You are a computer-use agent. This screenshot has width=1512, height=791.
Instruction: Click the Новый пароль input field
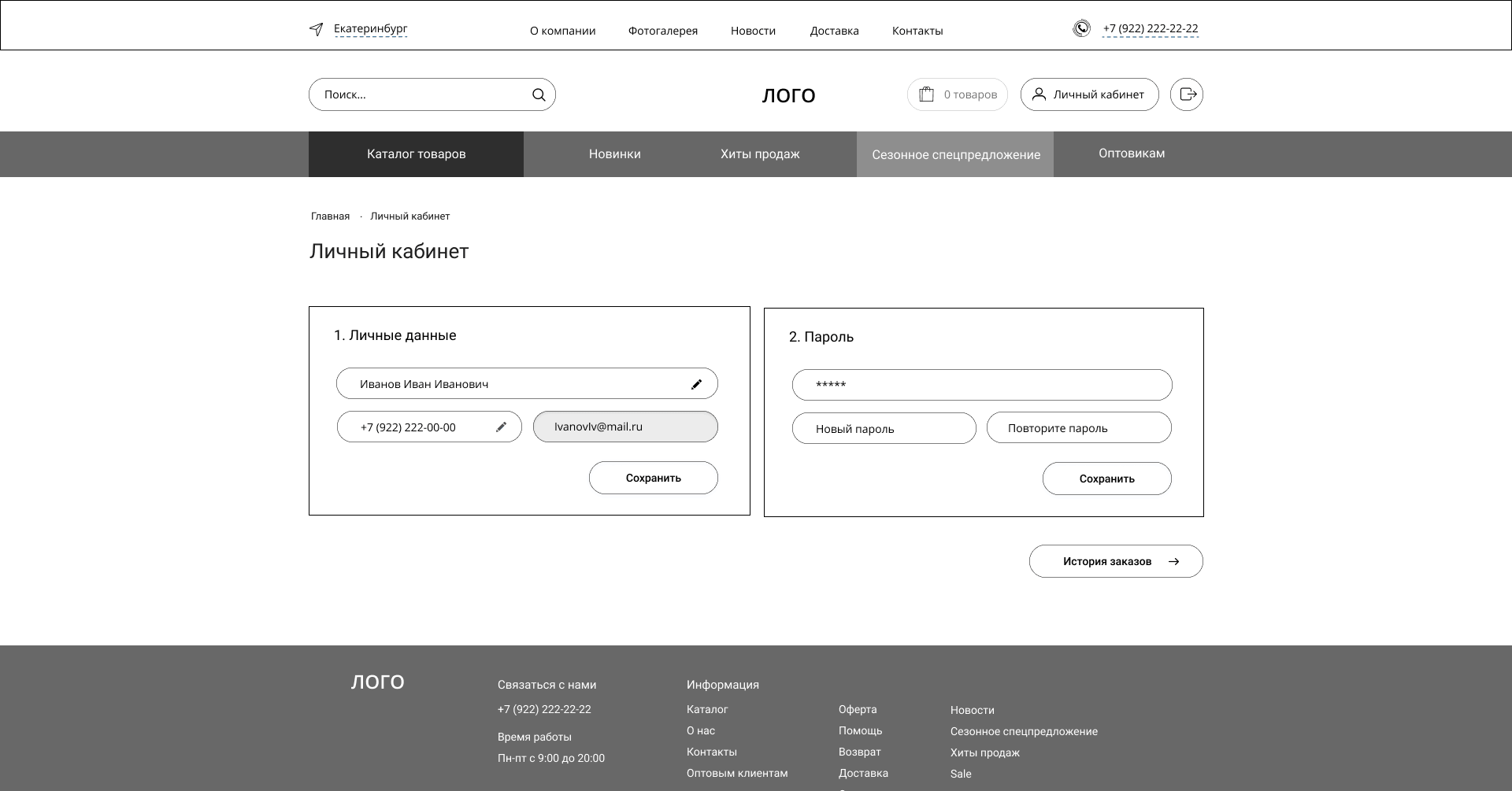coord(884,429)
